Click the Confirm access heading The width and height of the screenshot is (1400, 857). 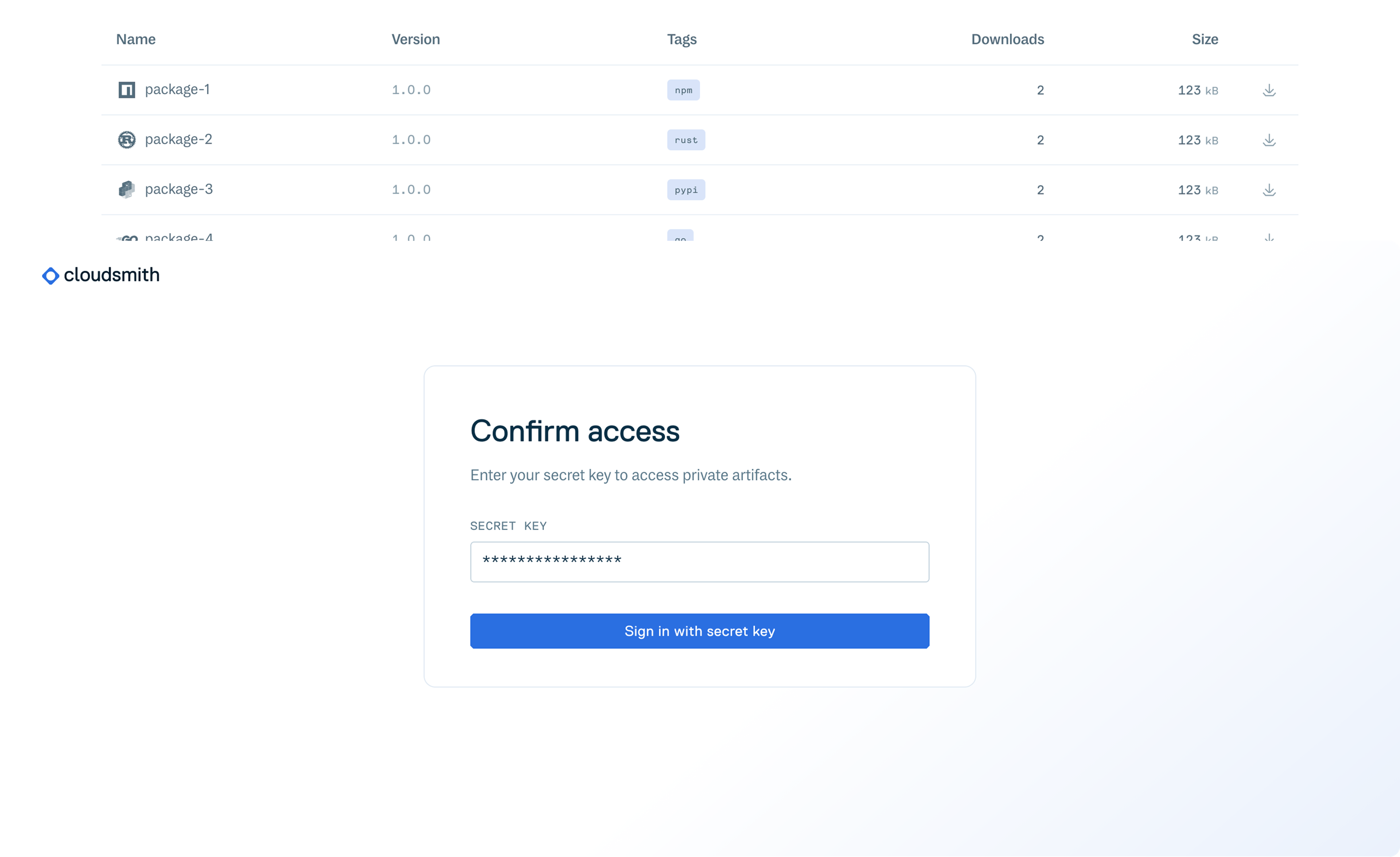[575, 431]
